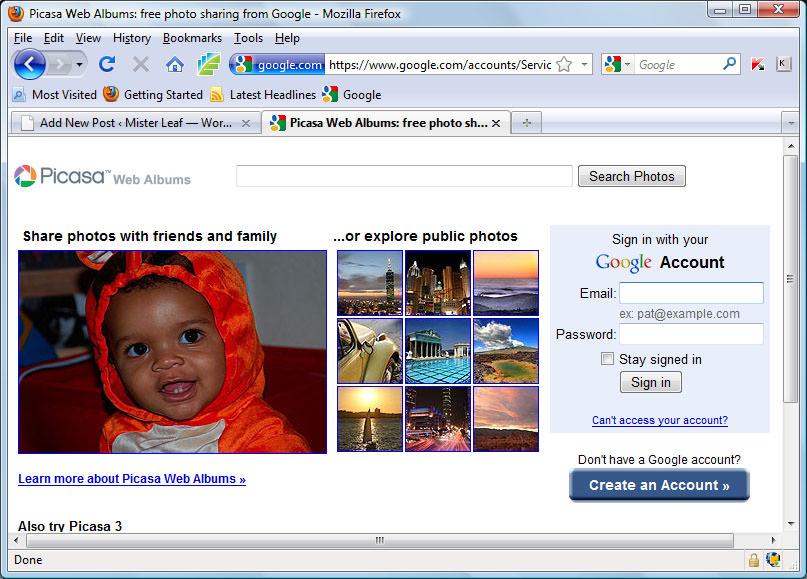Enable the Stay signed in checkbox

[607, 359]
